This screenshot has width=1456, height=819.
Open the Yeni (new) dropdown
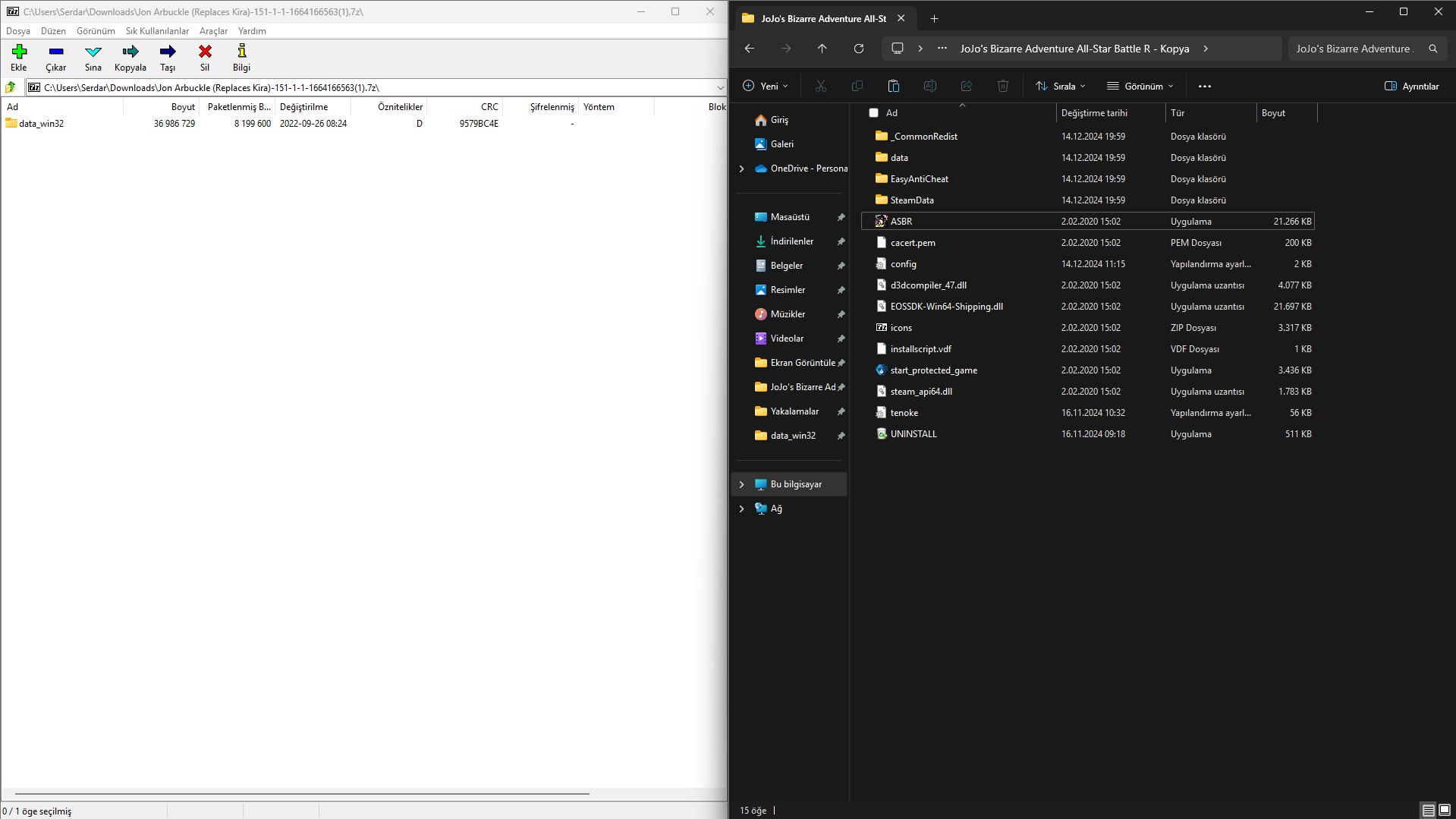[765, 87]
